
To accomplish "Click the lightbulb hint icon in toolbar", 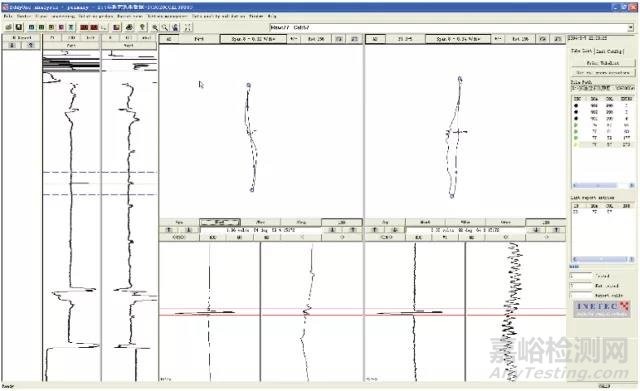I will 142,27.
